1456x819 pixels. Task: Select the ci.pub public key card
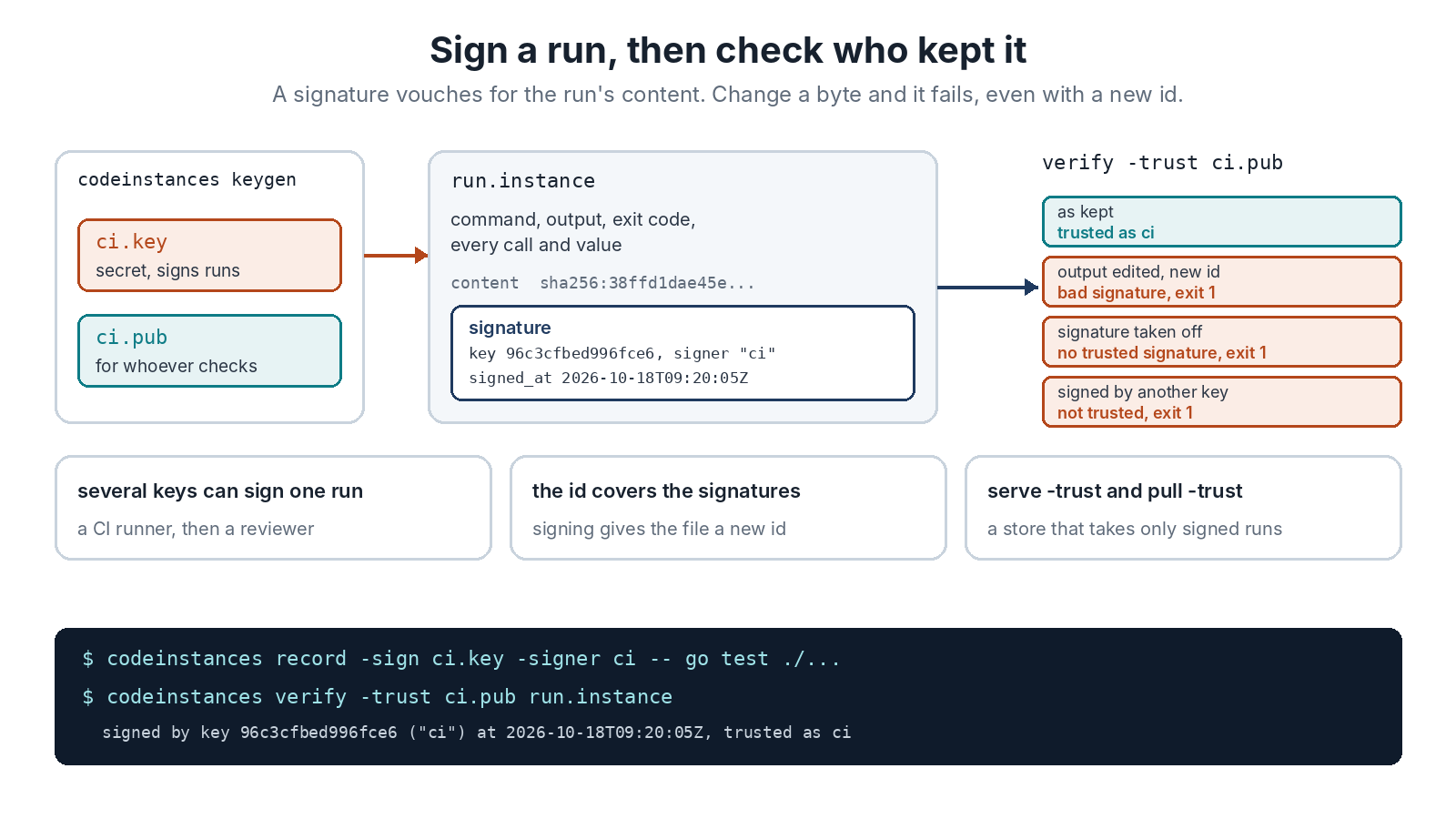coord(209,350)
